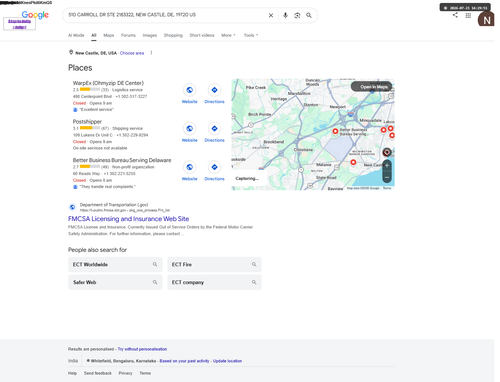Switch to the Images tab
The width and height of the screenshot is (500, 382).
[150, 35]
